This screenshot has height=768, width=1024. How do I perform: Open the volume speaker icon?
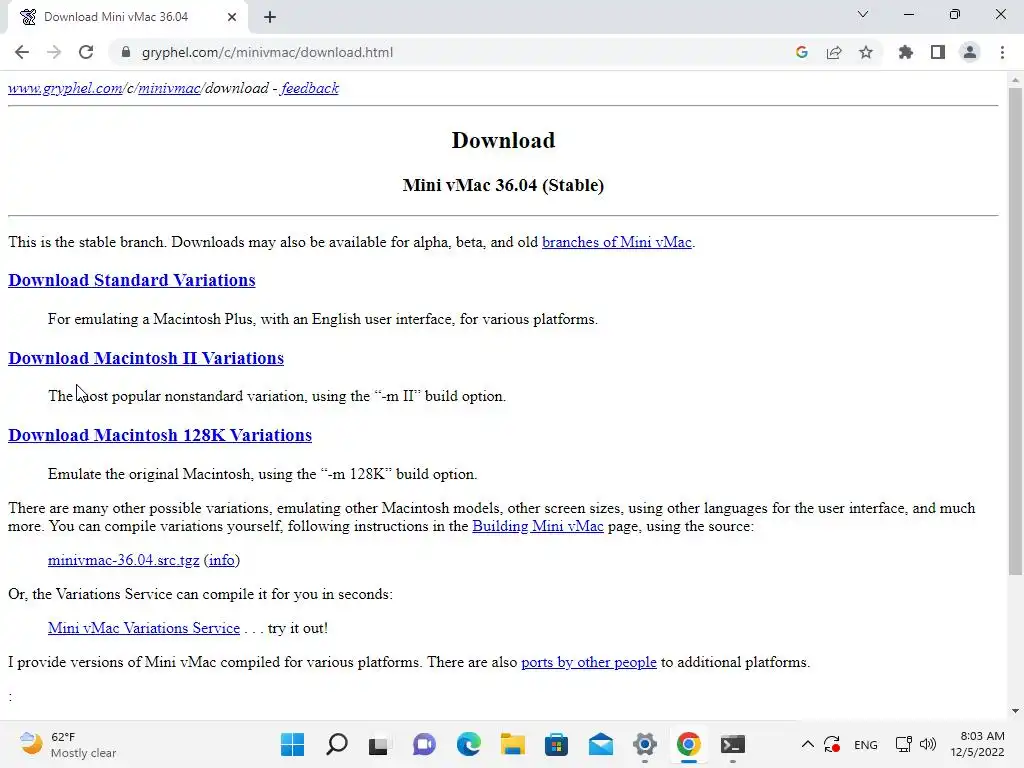[927, 744]
